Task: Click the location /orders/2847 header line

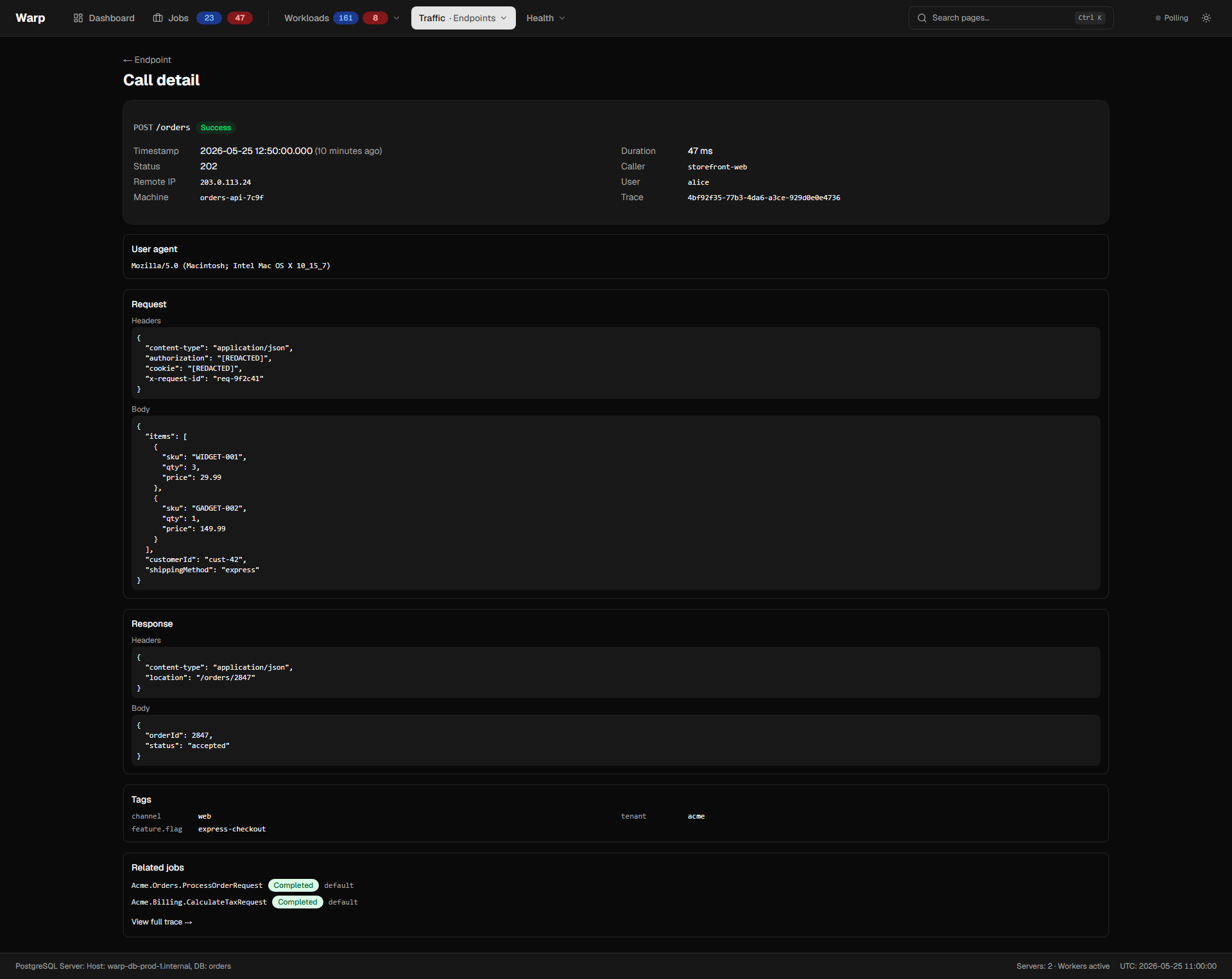Action: tap(200, 677)
